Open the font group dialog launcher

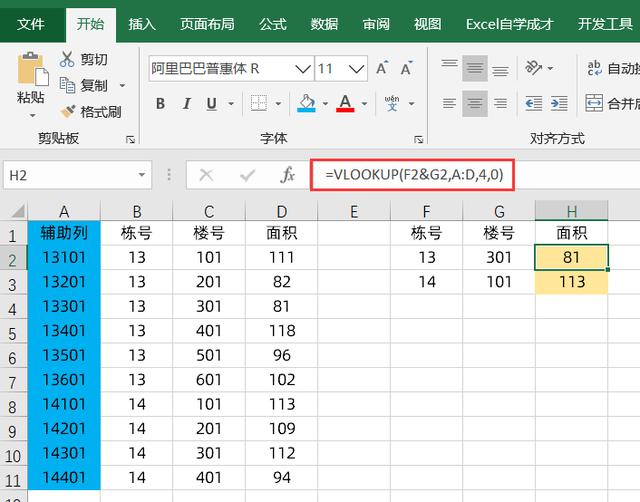point(418,140)
